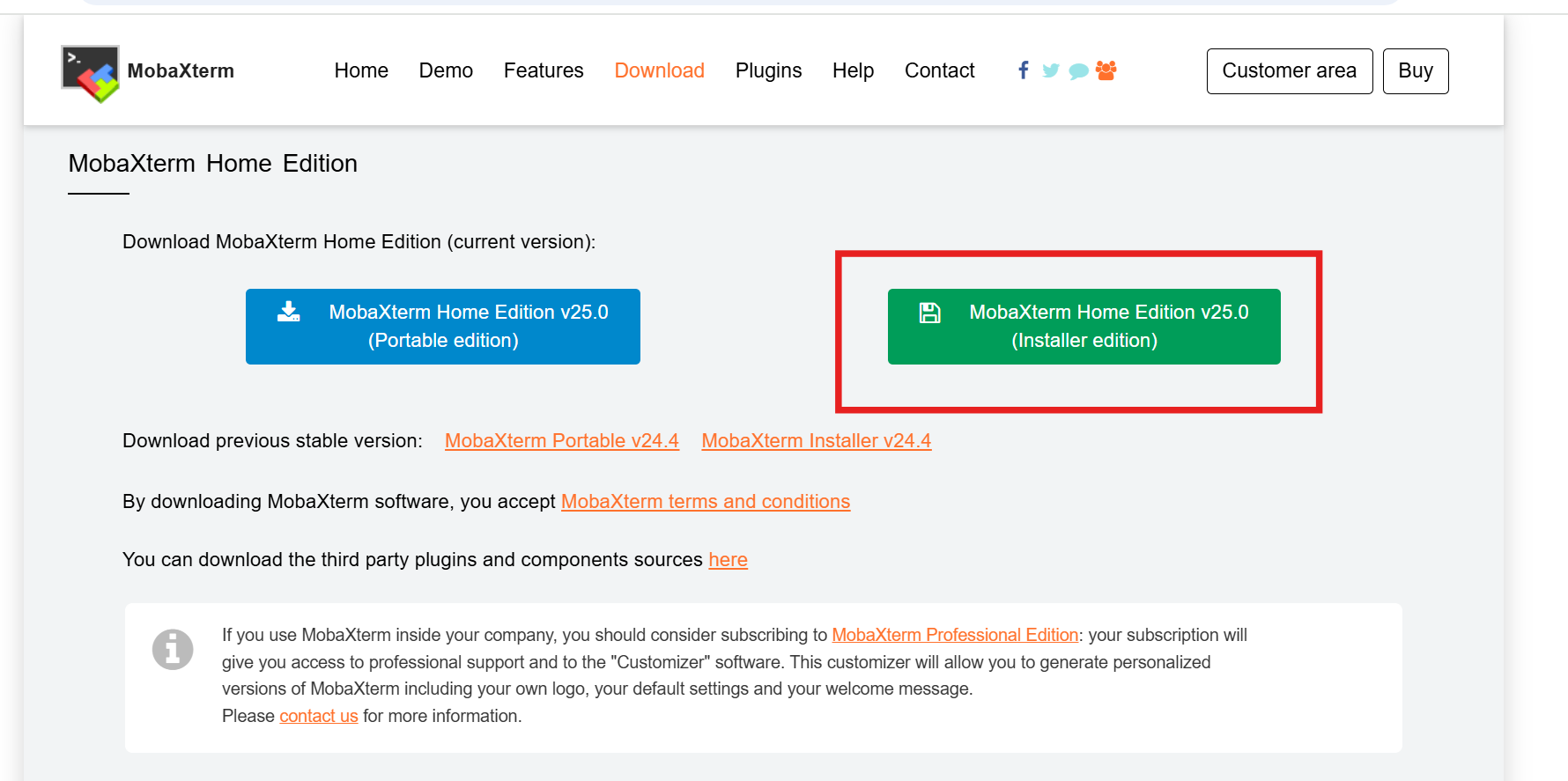Viewport: 1568px width, 781px height.
Task: Open the Help menu item
Action: (x=854, y=70)
